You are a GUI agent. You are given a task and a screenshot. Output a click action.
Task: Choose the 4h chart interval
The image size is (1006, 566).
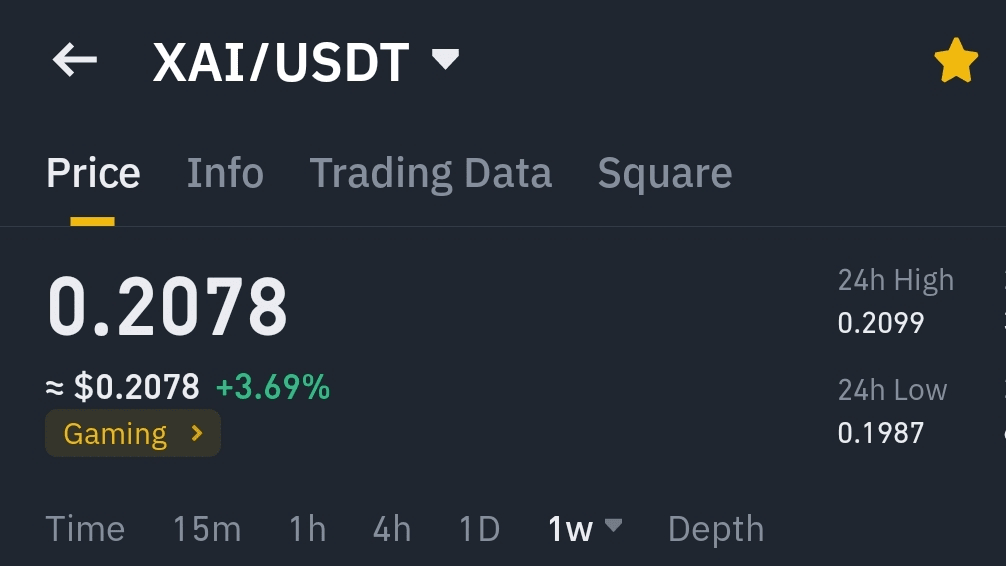coord(391,528)
